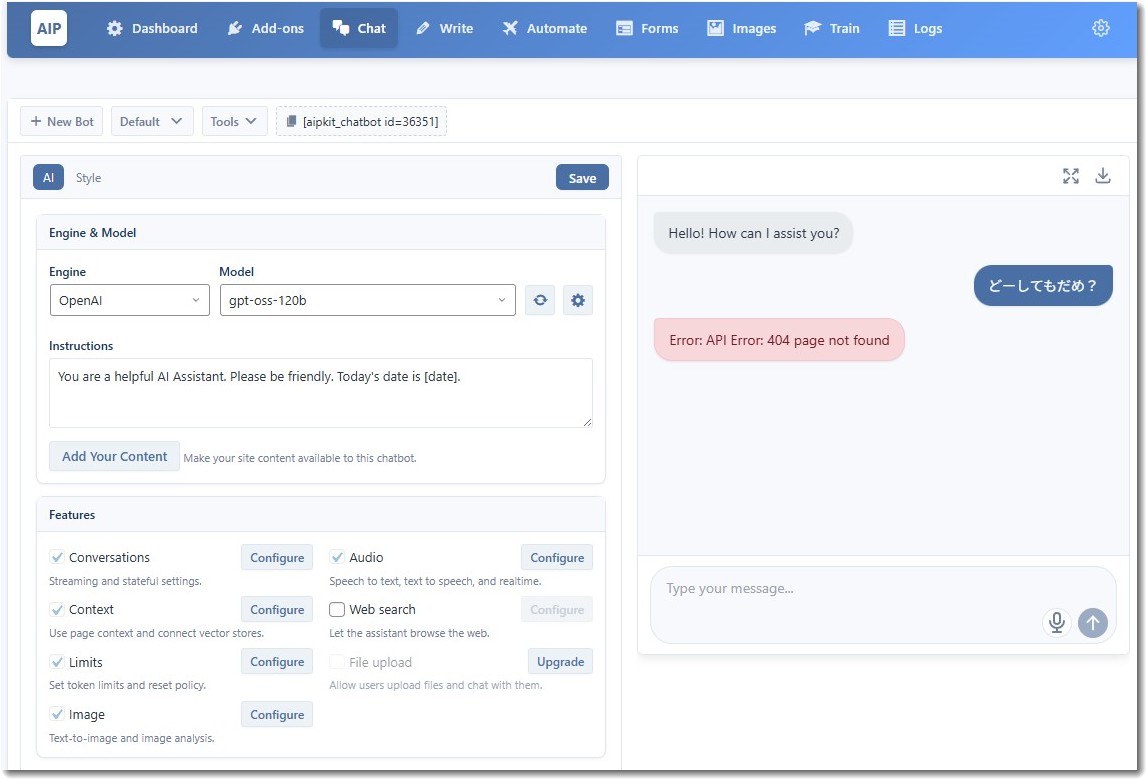The height and width of the screenshot is (779, 1146).
Task: Click the microphone voice input icon
Action: pyautogui.click(x=1056, y=623)
